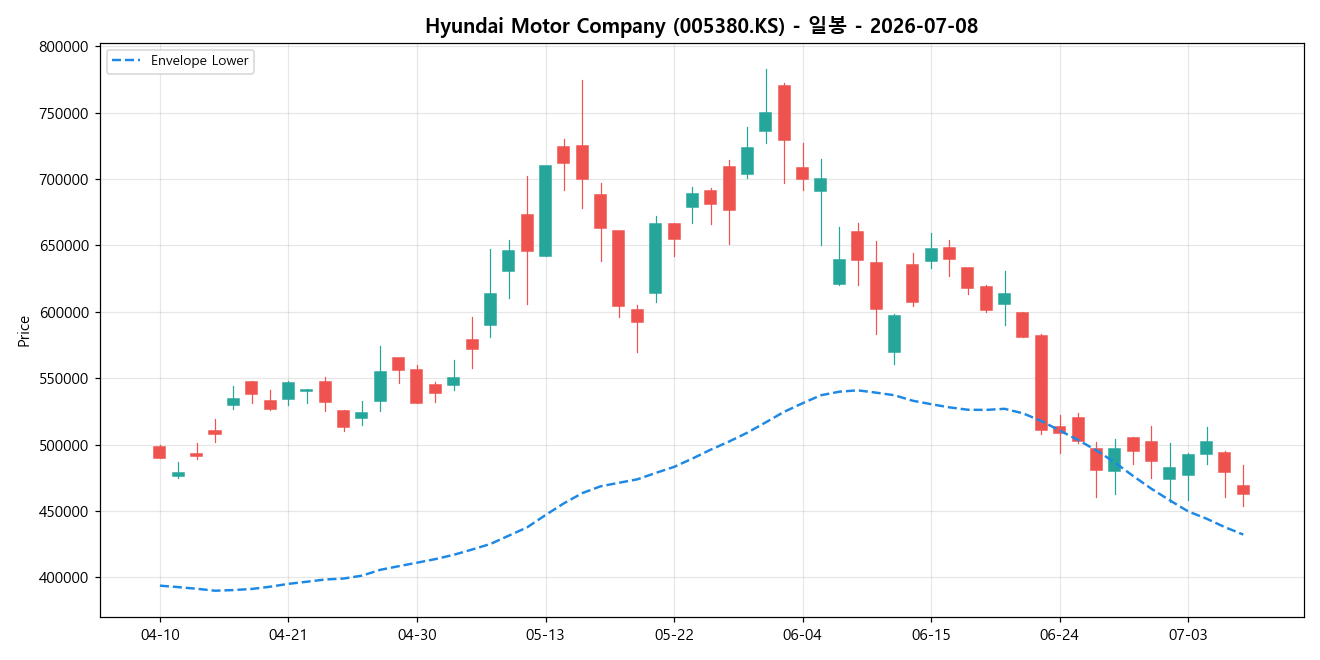The height and width of the screenshot is (660, 1320).
Task: Click the 05-22 date tick label
Action: (x=674, y=635)
